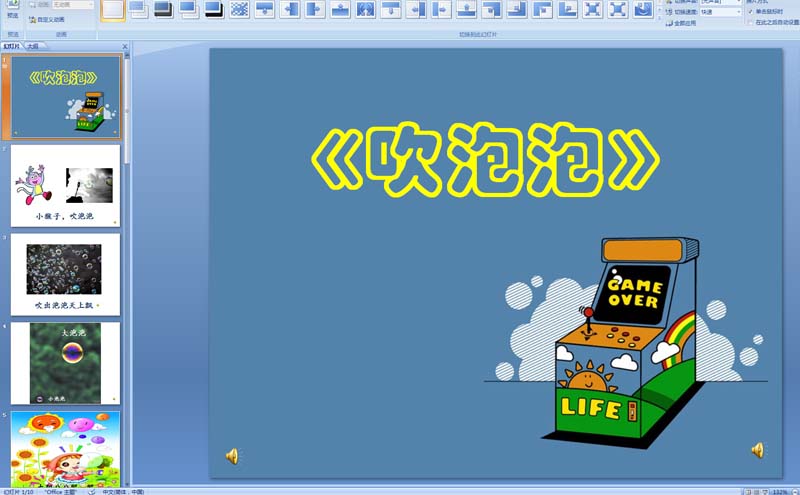Image resolution: width=800 pixels, height=495 pixels.
Task: Toggle On Mouse Click (单击鼠标时) checkbox
Action: coord(750,11)
